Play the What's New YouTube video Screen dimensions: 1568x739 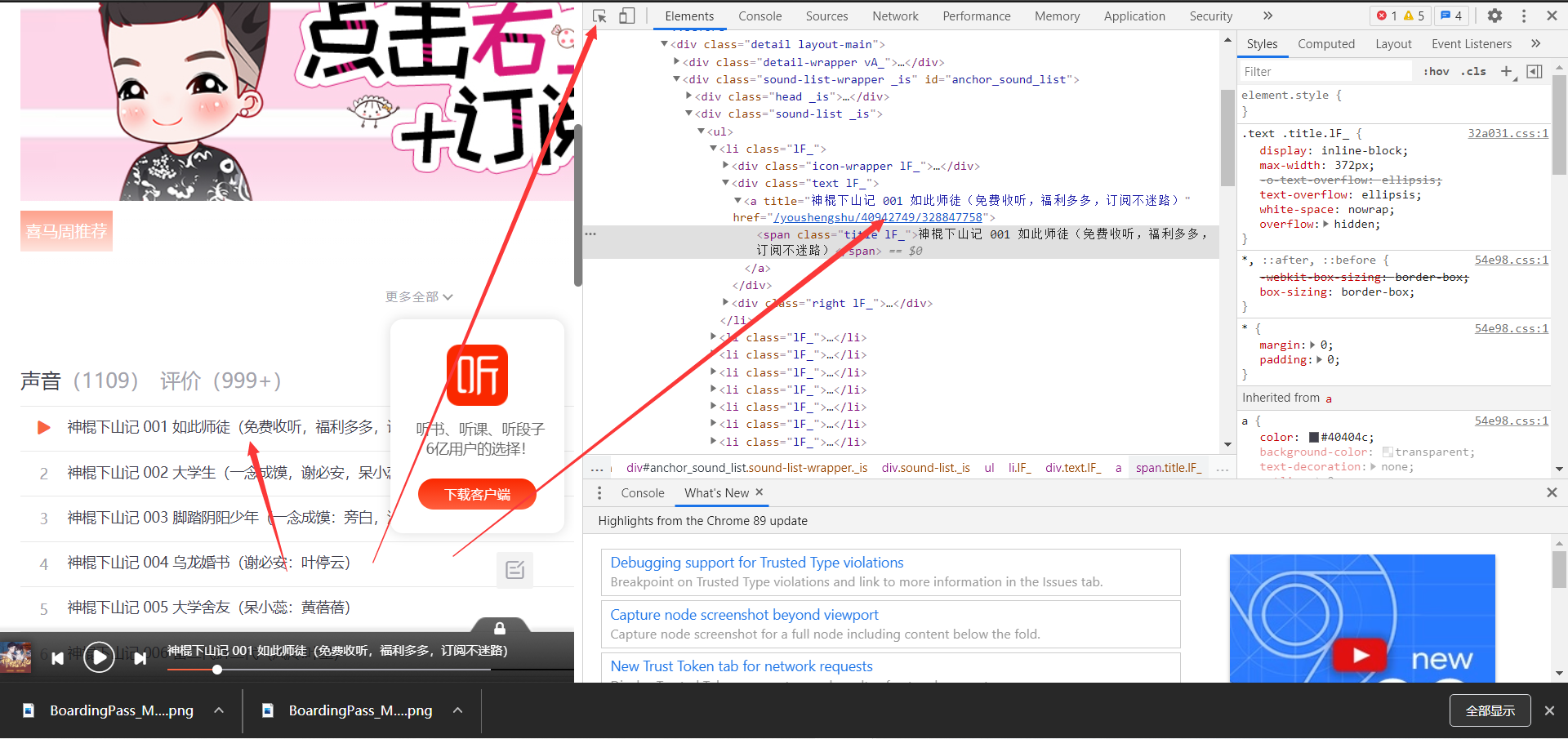point(1360,655)
